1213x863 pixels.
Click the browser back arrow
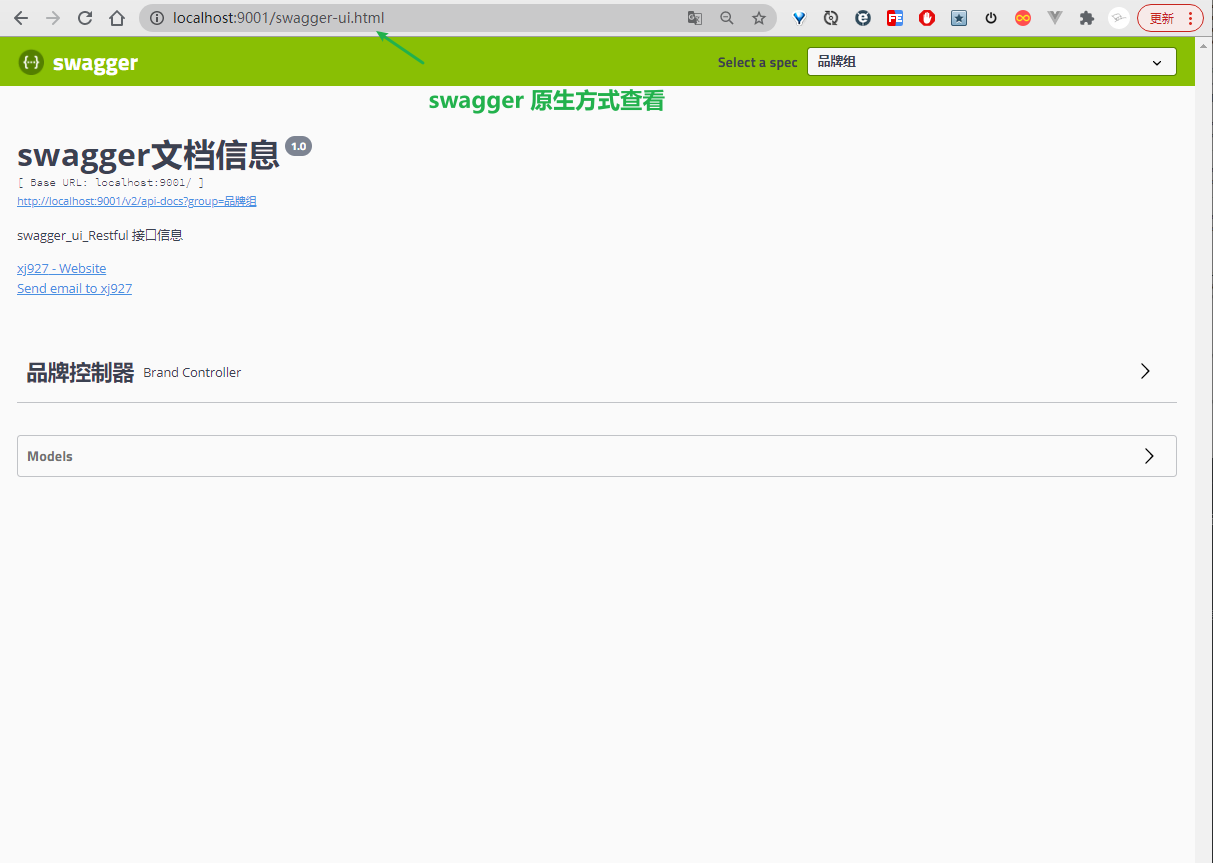coord(21,18)
